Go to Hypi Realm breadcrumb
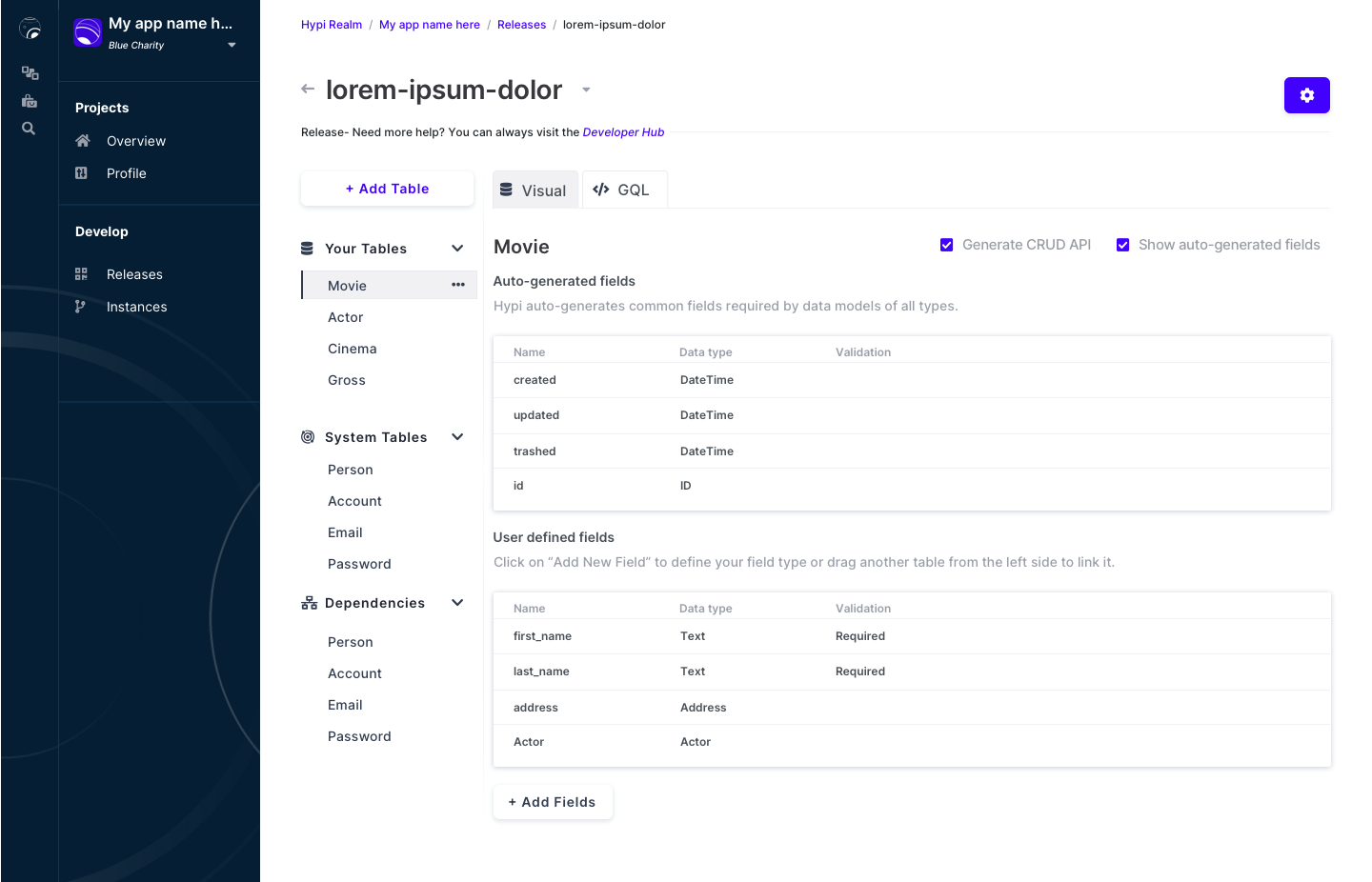The image size is (1372, 882). point(332,25)
